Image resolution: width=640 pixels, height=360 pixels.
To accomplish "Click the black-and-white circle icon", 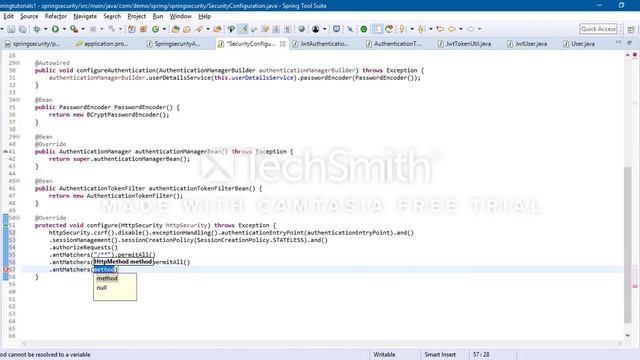I will [316, 29].
